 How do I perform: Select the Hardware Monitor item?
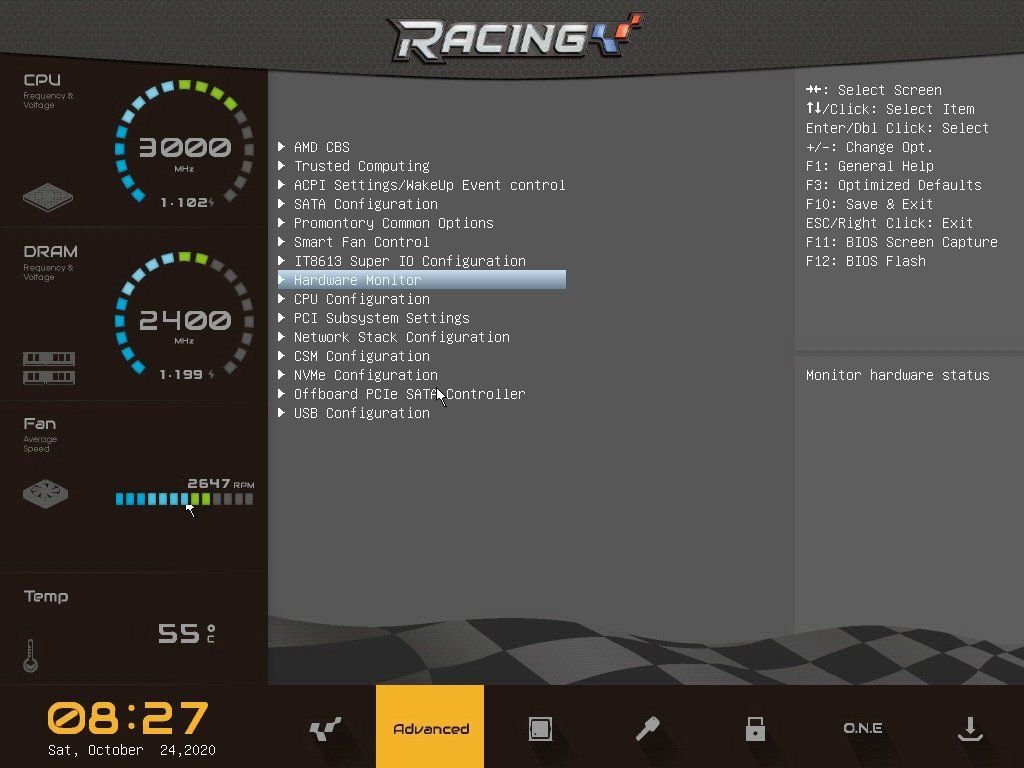(x=357, y=280)
